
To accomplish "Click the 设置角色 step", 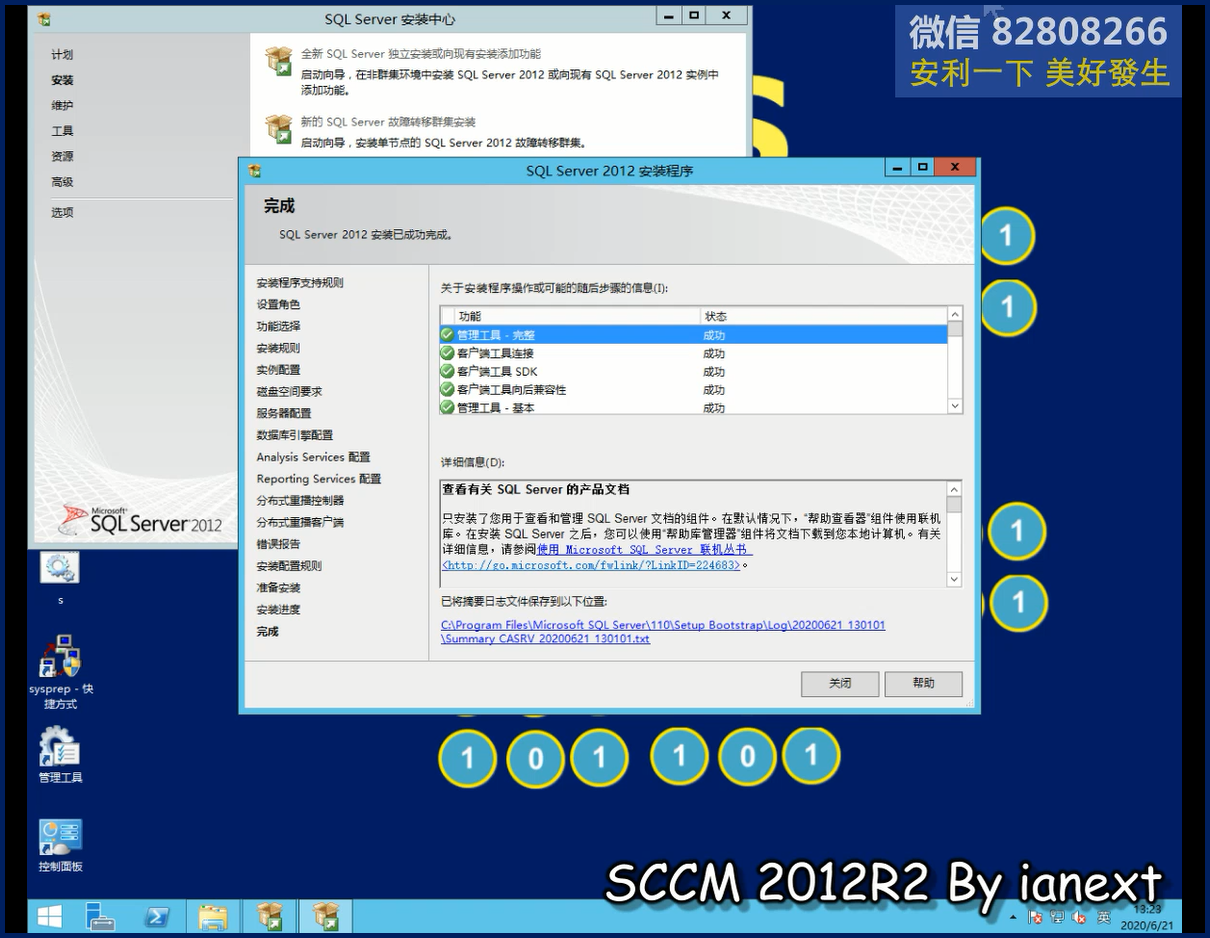I will pyautogui.click(x=278, y=305).
